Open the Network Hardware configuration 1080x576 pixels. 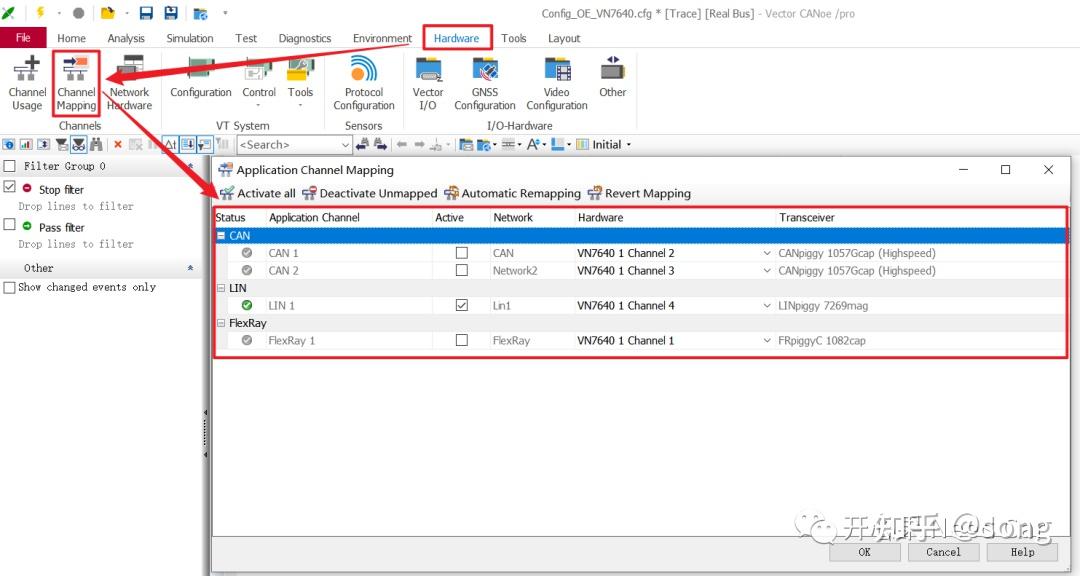pyautogui.click(x=129, y=84)
